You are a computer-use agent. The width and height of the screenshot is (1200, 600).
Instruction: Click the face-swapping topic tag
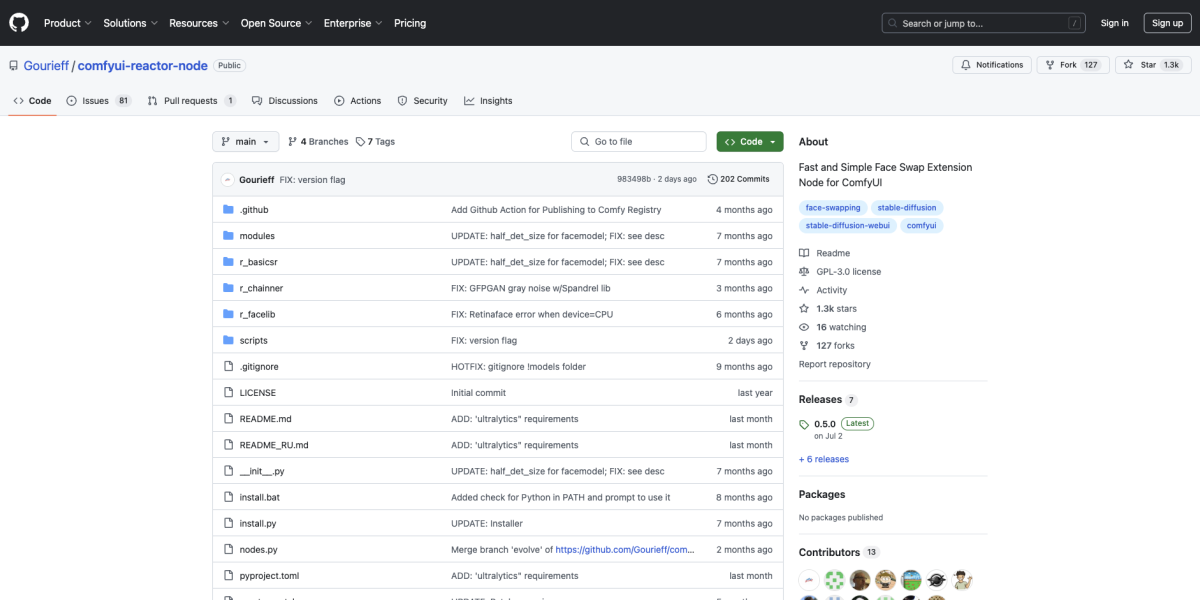[x=831, y=208]
